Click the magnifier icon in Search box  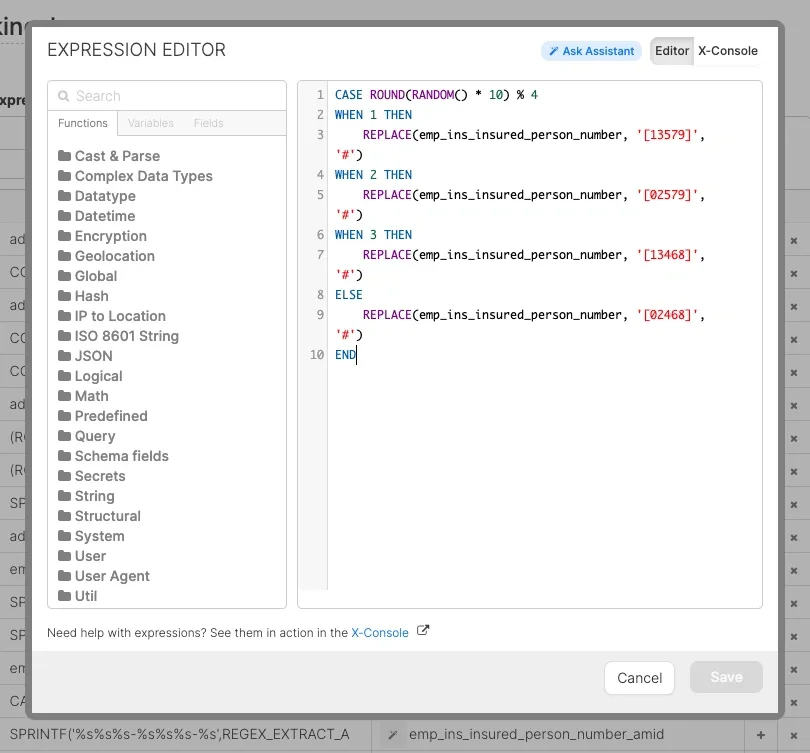tap(64, 96)
